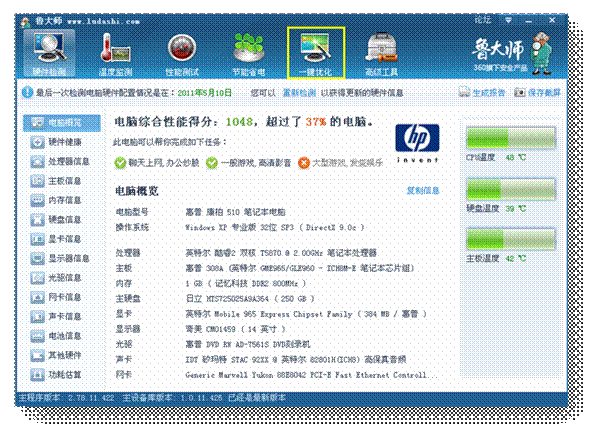Select 显示器信息 in the sidebar
Image resolution: width=603 pixels, height=440 pixels.
60,258
